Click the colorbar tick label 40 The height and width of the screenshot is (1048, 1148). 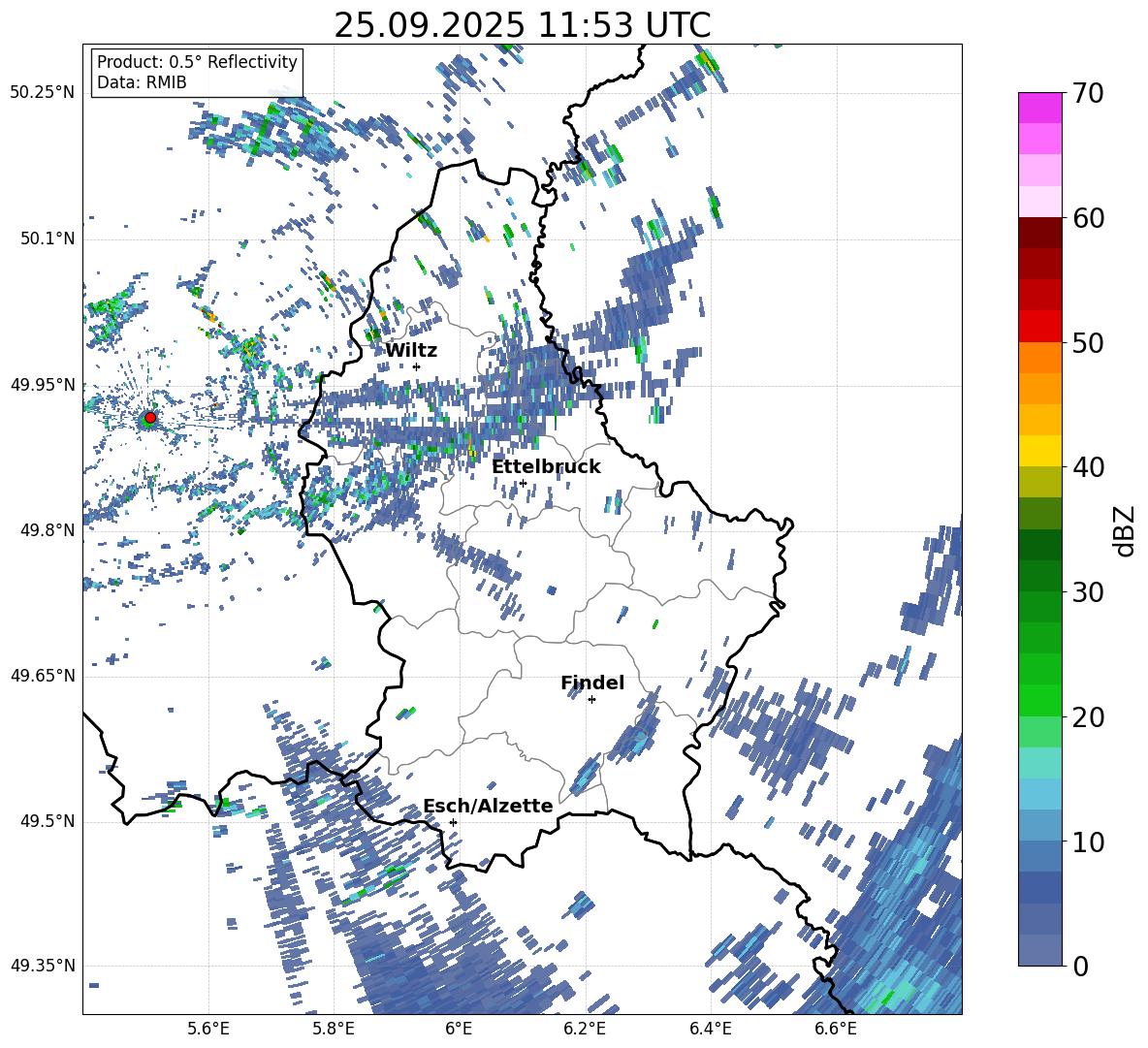click(1088, 467)
